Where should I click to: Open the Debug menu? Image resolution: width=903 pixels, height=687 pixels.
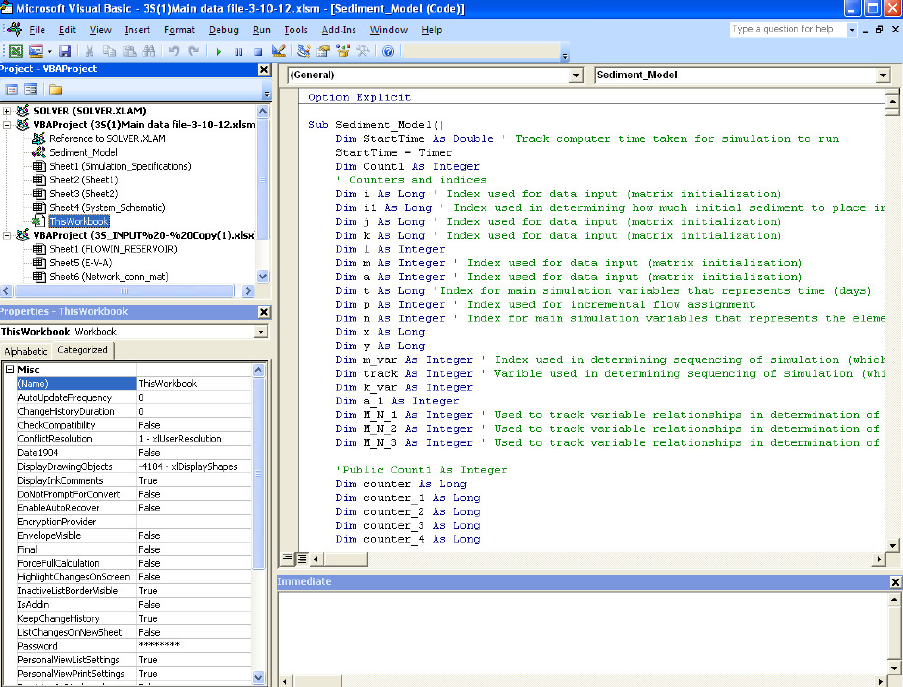224,30
